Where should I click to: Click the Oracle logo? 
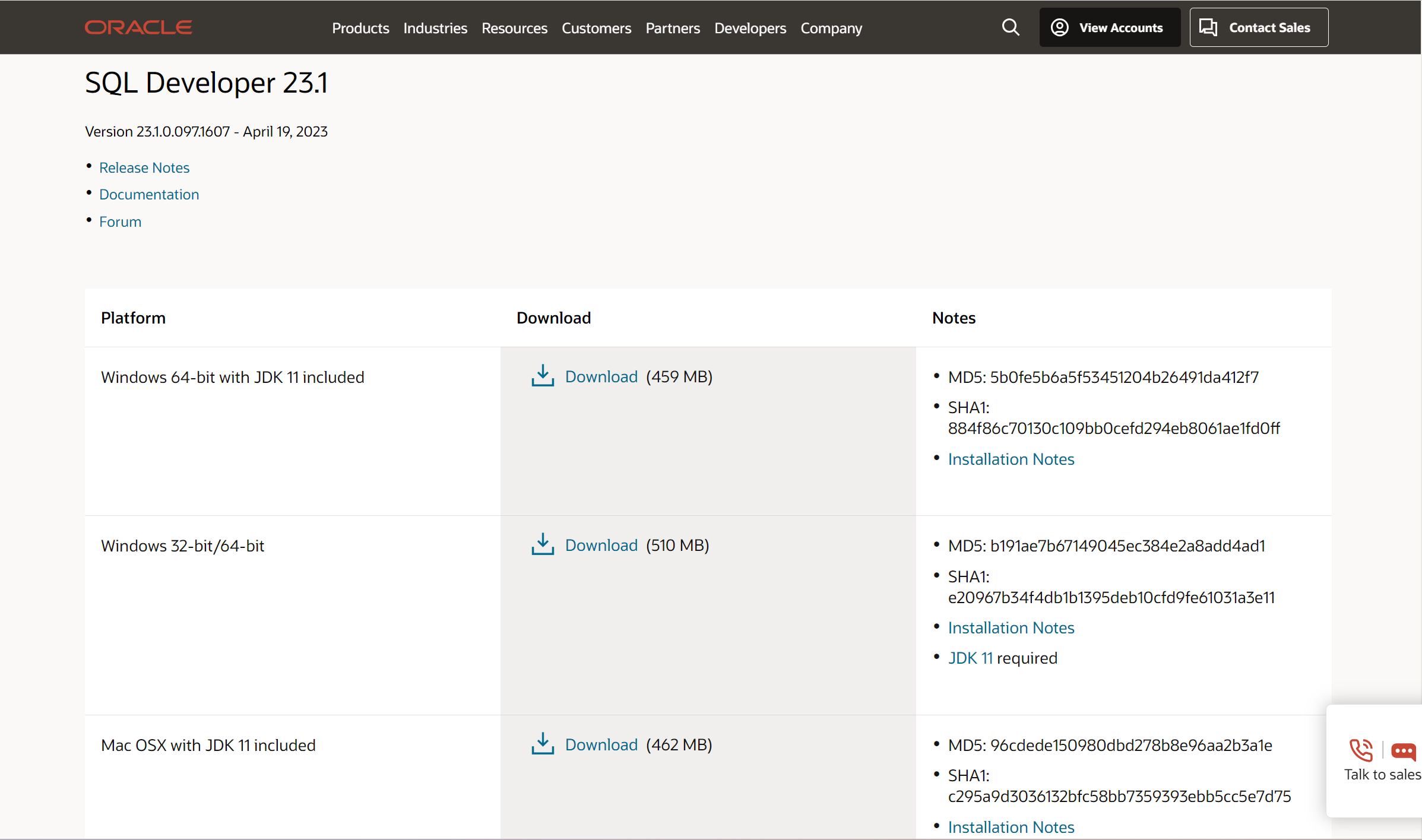pos(138,27)
